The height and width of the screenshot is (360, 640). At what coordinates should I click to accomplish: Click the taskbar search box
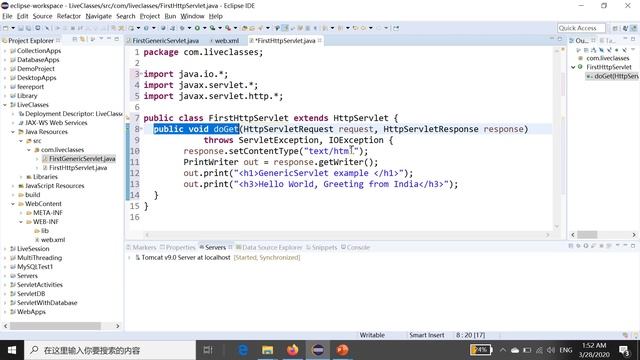pyautogui.click(x=110, y=350)
